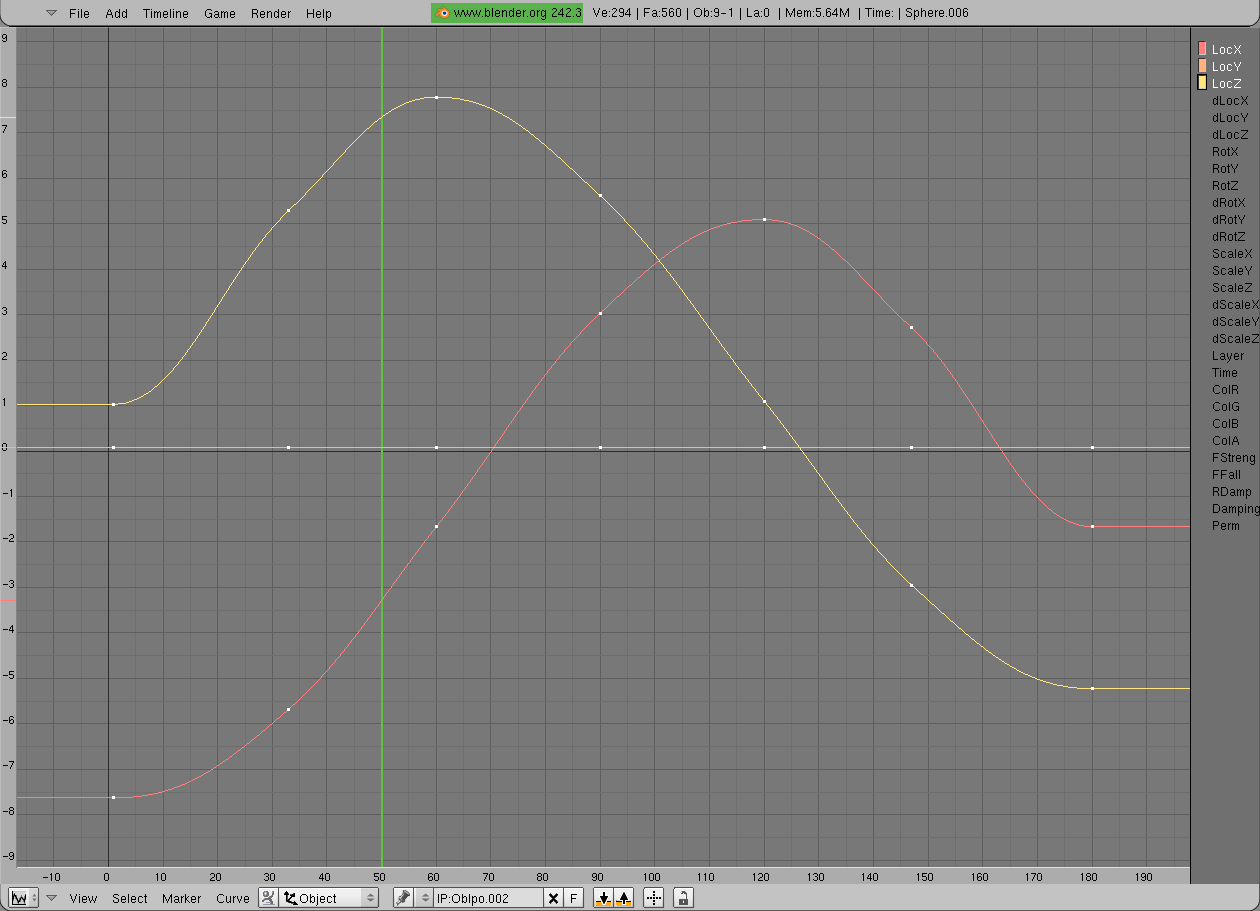Toggle the view lock padlock icon
Viewport: 1260px width, 911px height.
pyautogui.click(x=683, y=898)
